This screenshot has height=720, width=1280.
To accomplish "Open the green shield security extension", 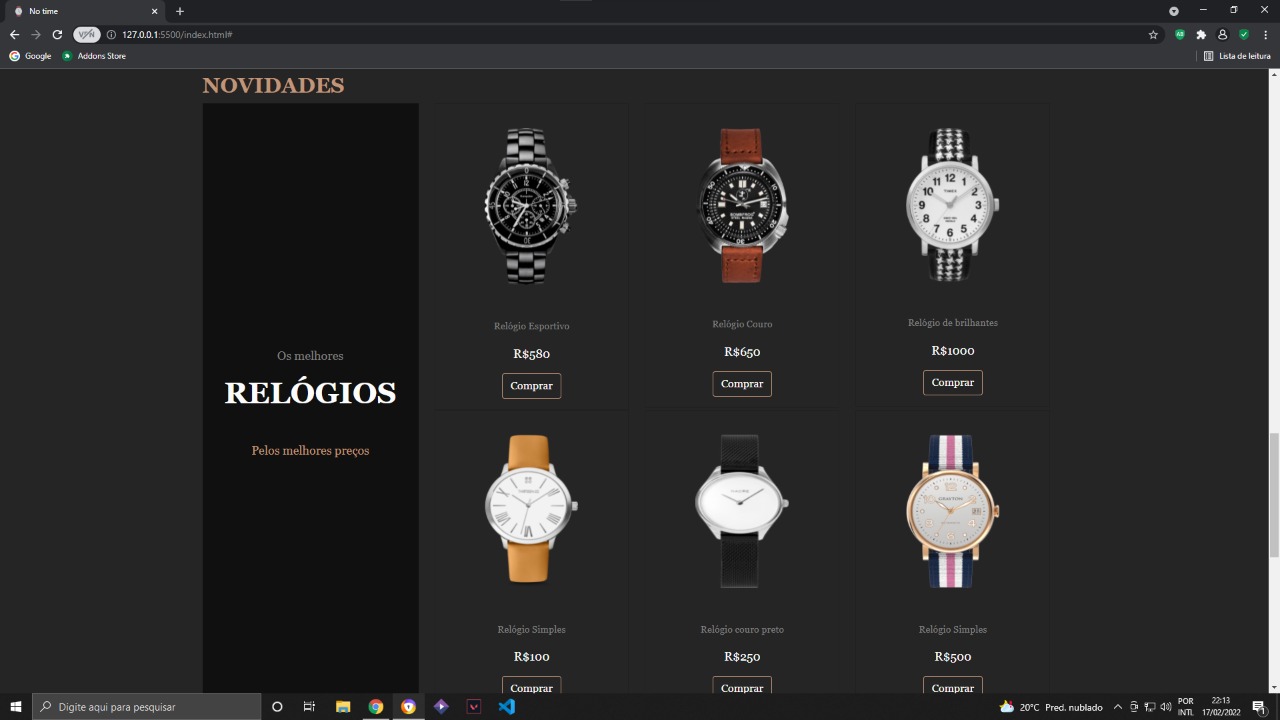I will coord(1244,33).
